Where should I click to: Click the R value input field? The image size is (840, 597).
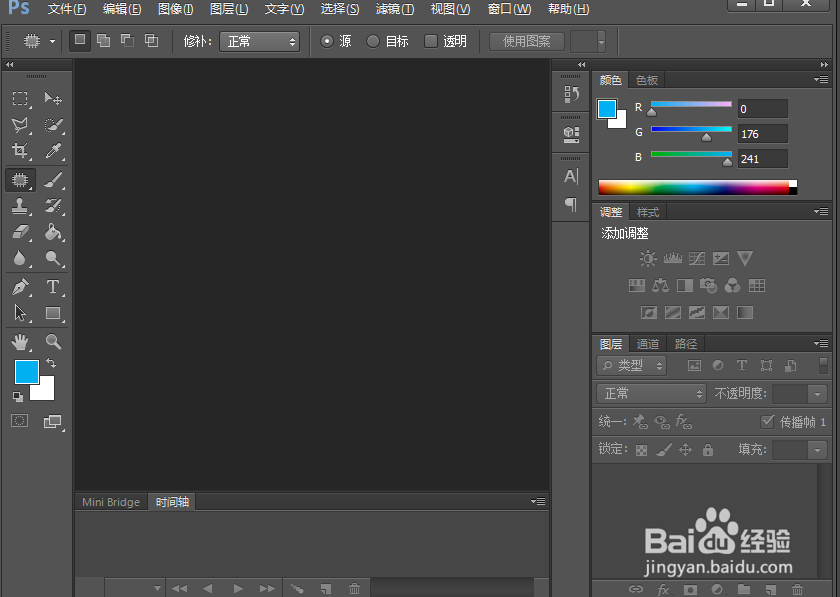click(x=762, y=109)
